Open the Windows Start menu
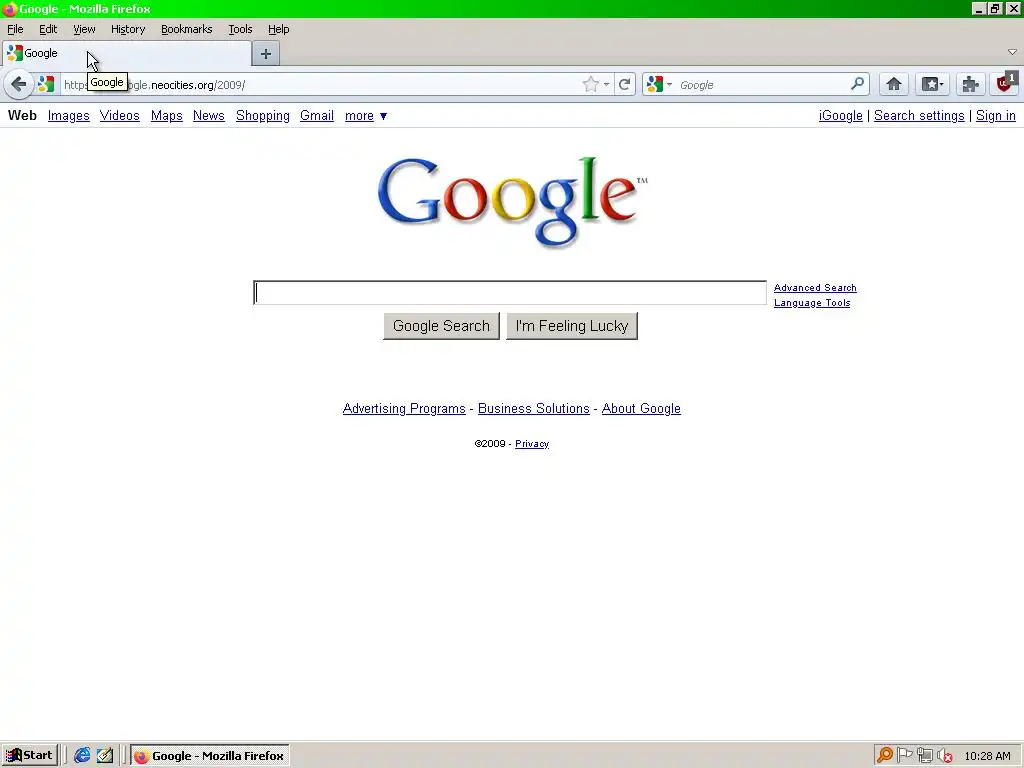1024x768 pixels. pyautogui.click(x=29, y=756)
